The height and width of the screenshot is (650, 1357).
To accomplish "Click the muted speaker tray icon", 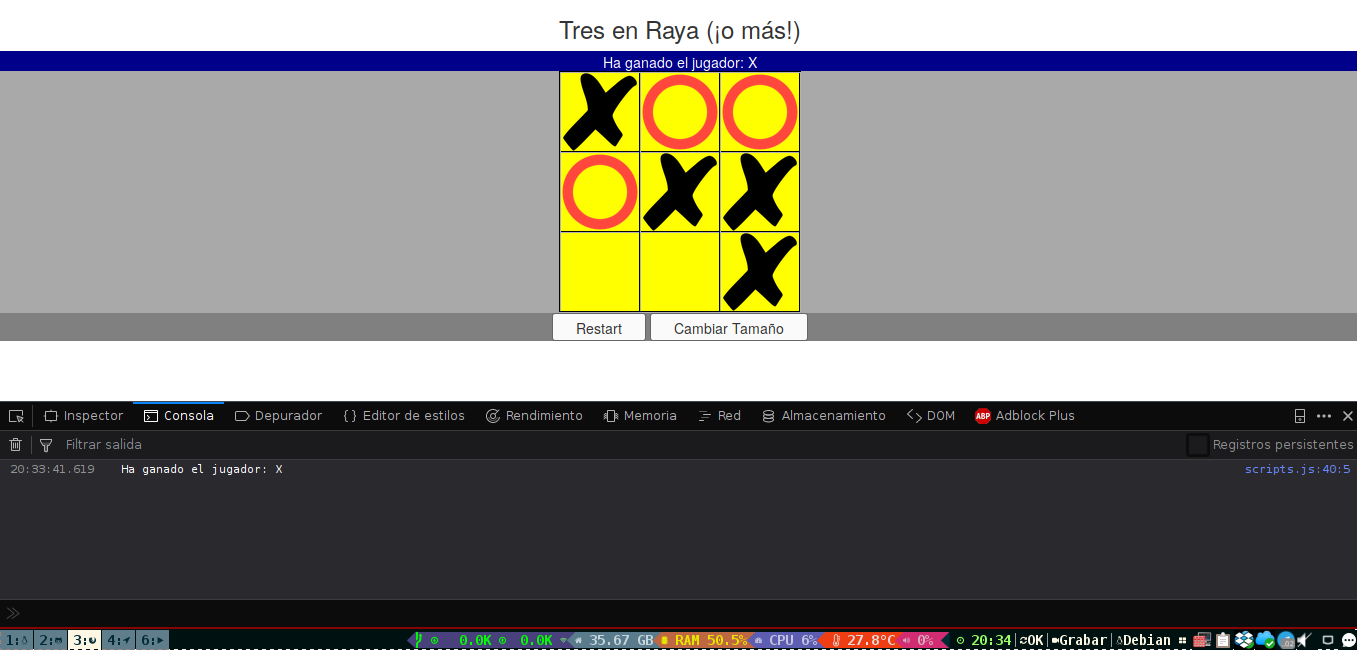I will (1304, 640).
